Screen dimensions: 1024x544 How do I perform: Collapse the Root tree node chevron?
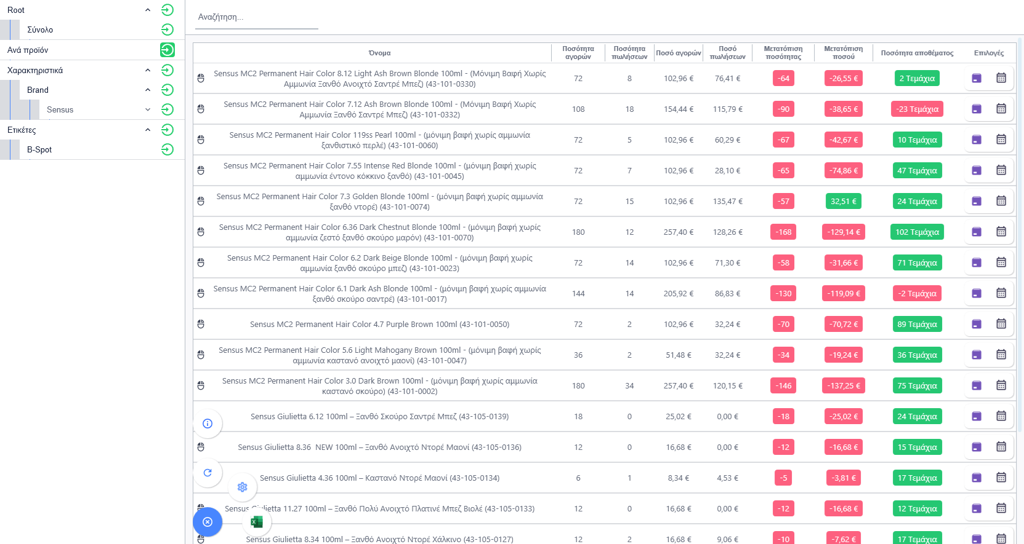pyautogui.click(x=148, y=10)
